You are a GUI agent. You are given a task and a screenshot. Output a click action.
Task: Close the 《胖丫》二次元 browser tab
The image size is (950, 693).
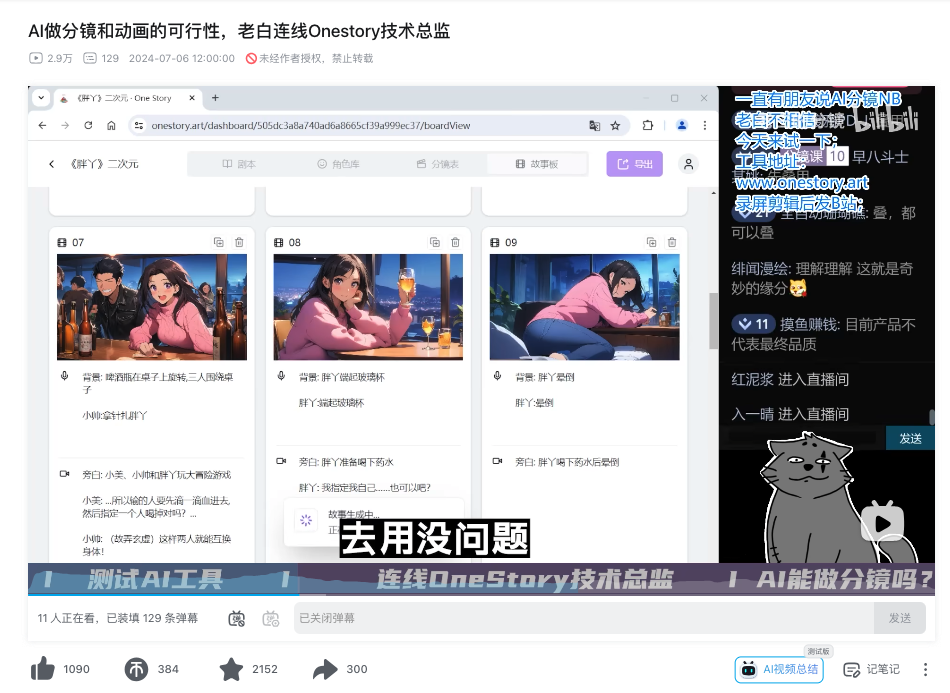[x=192, y=98]
